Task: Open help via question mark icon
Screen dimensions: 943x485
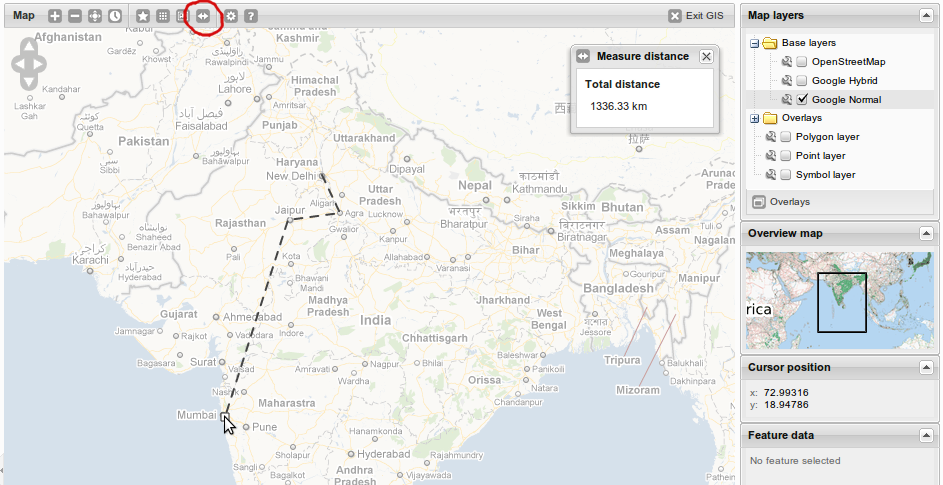Action: (251, 16)
